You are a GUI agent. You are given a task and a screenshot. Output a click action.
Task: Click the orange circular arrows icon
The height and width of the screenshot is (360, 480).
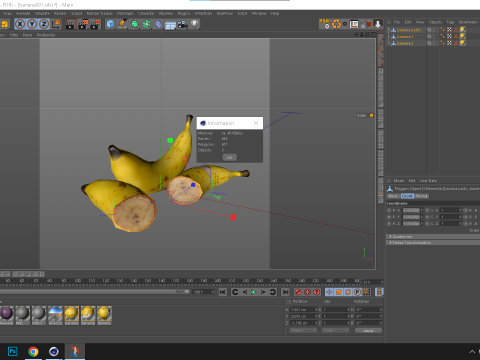337,24
